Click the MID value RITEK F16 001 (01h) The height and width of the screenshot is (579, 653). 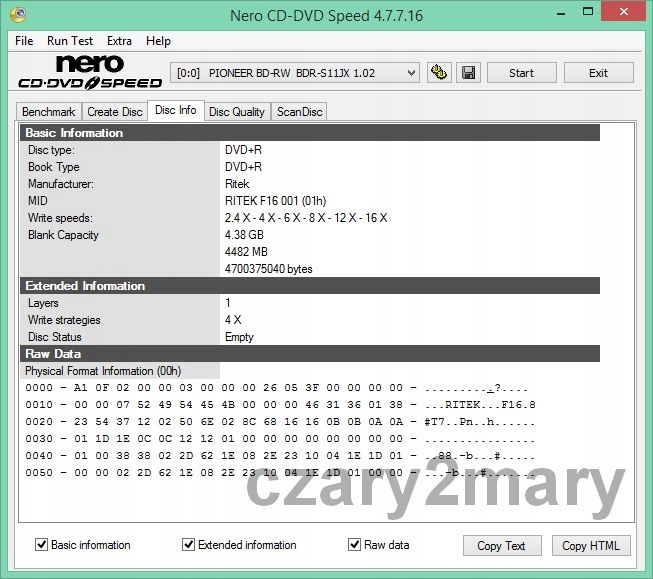(x=275, y=201)
